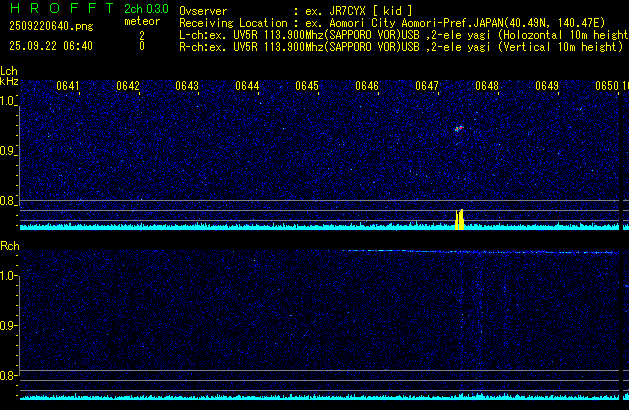
Task: Click the Lch 0.8 kHz axis label
Action: pos(8,201)
